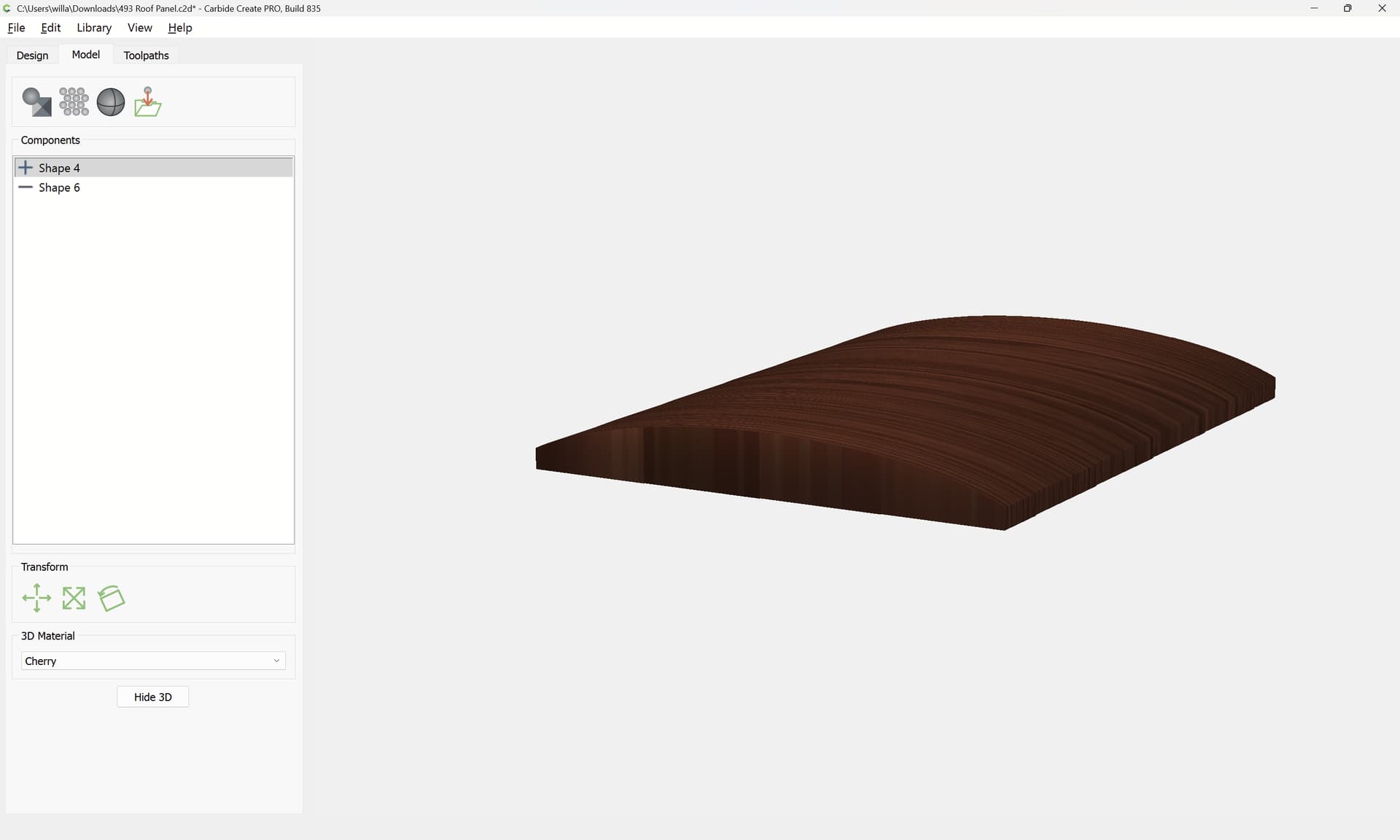
Task: Select the Move transform icon
Action: tap(36, 599)
